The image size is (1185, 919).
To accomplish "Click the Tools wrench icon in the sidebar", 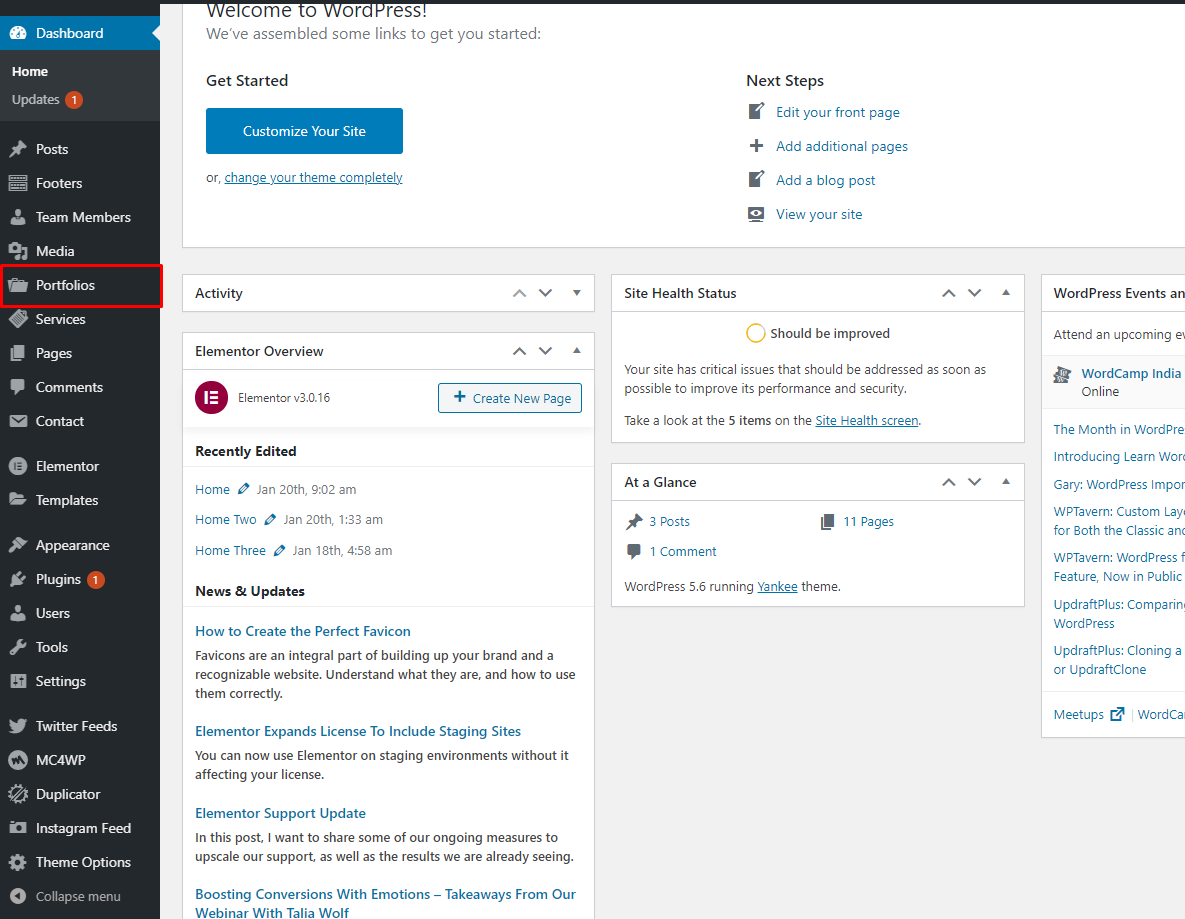I will [x=18, y=647].
